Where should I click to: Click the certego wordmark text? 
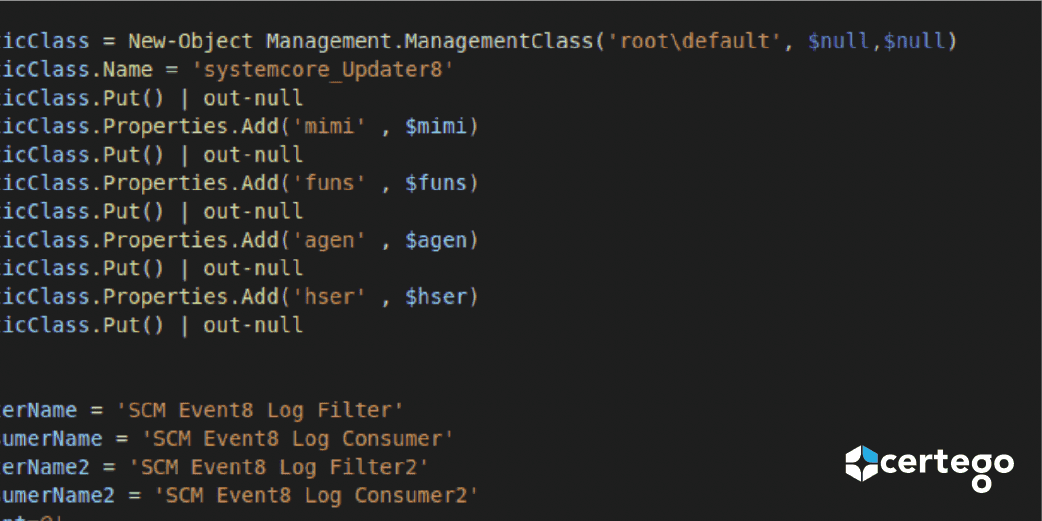point(947,465)
